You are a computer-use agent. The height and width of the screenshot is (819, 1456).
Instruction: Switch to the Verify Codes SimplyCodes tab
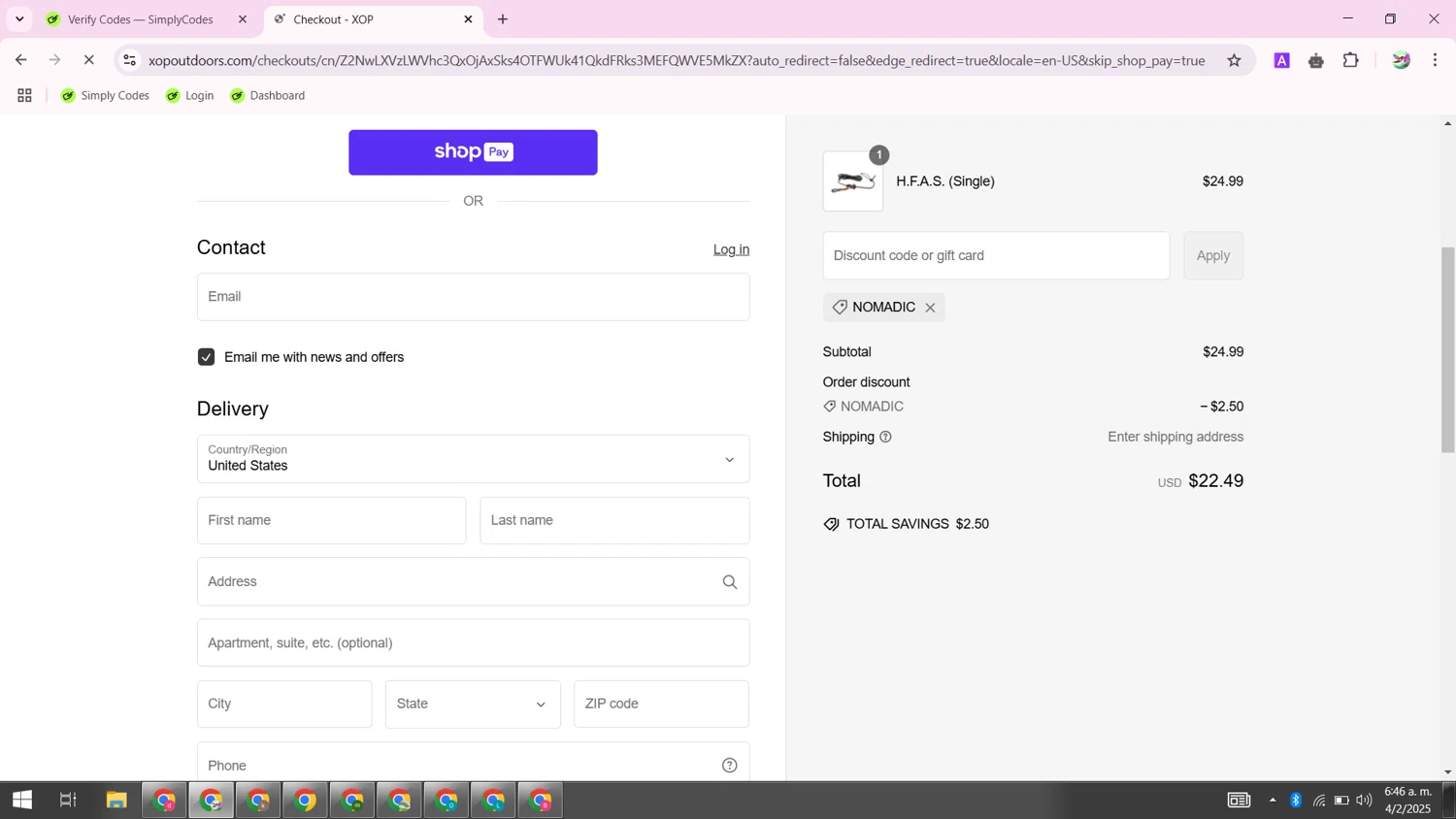(x=141, y=19)
